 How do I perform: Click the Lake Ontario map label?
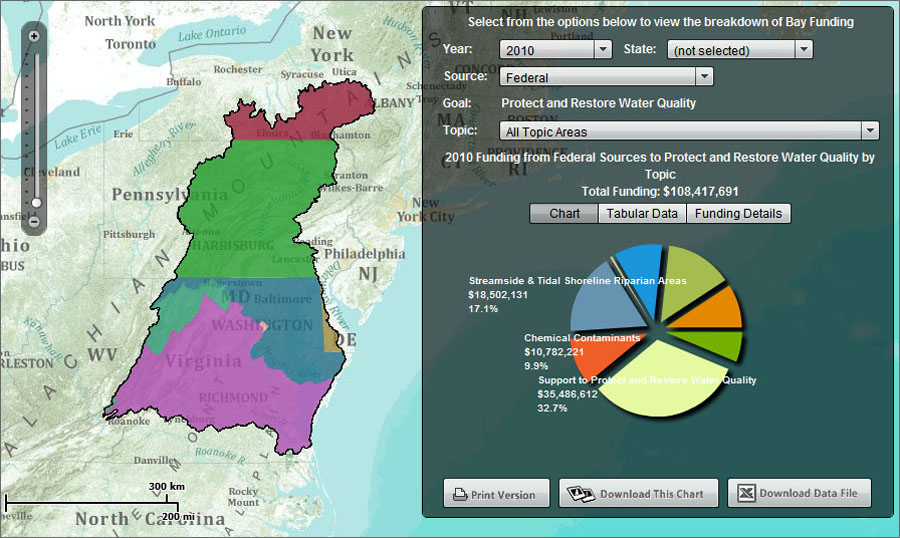pyautogui.click(x=211, y=33)
